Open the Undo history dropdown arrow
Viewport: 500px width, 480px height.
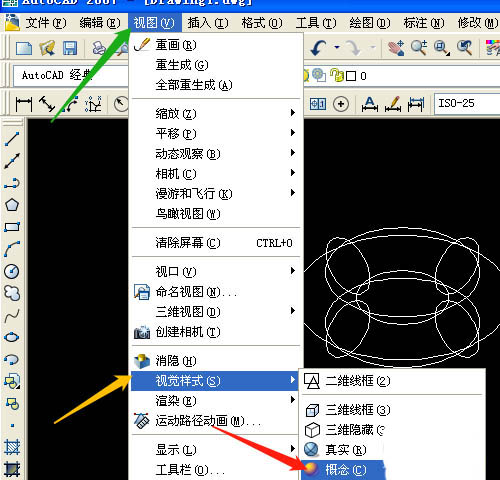[x=337, y=48]
